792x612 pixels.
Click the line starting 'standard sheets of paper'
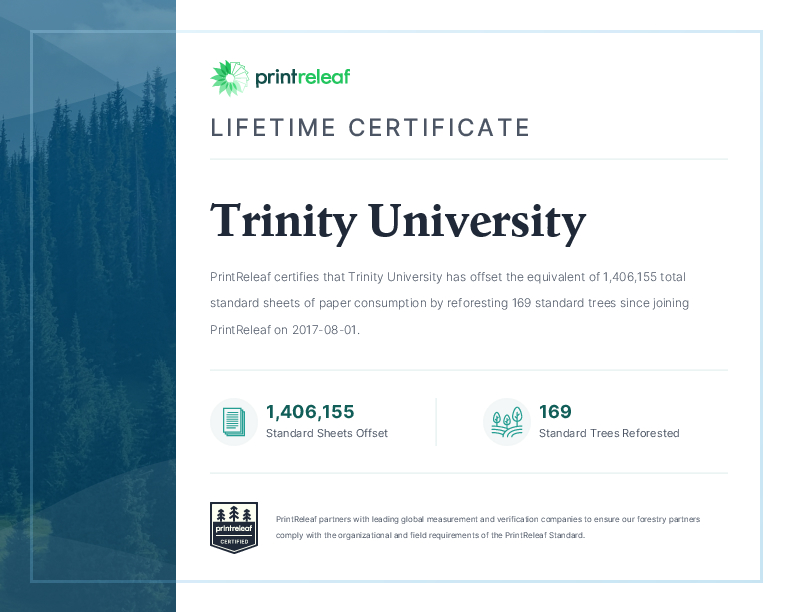450,303
